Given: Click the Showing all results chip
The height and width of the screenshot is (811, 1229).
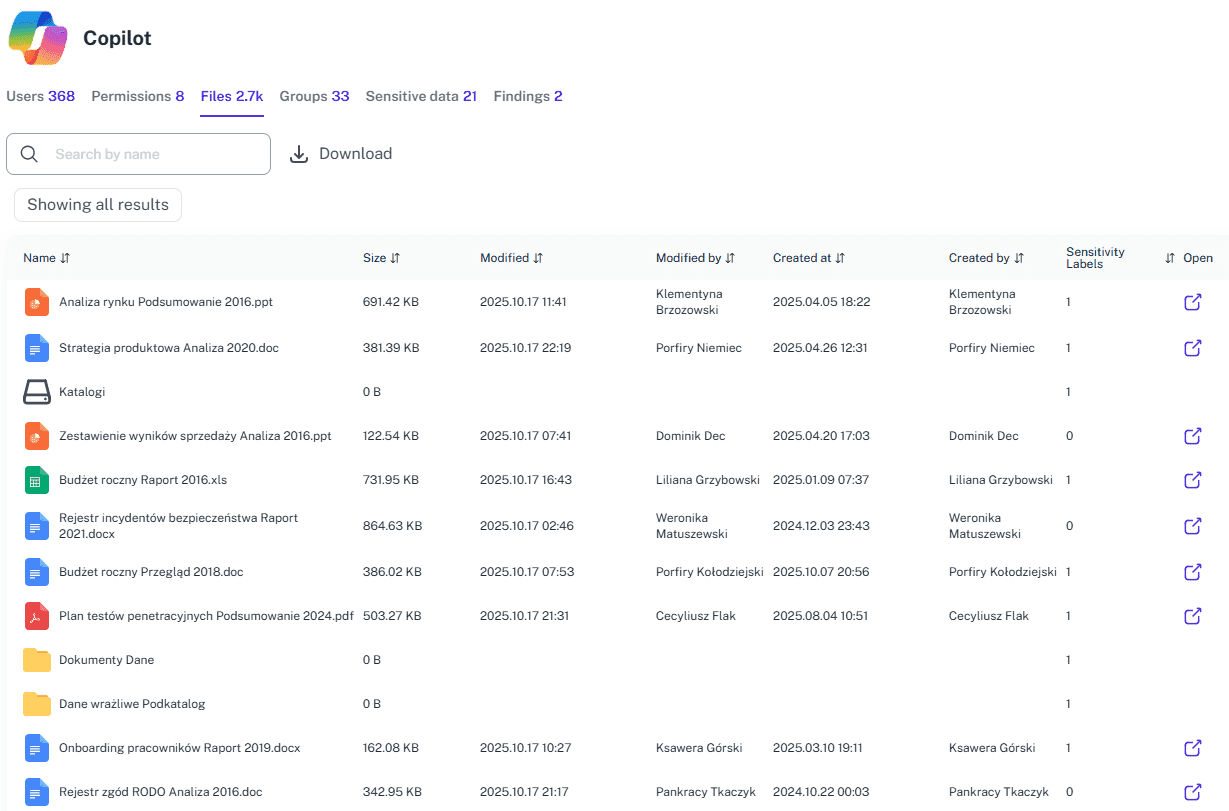Looking at the screenshot, I should [97, 204].
